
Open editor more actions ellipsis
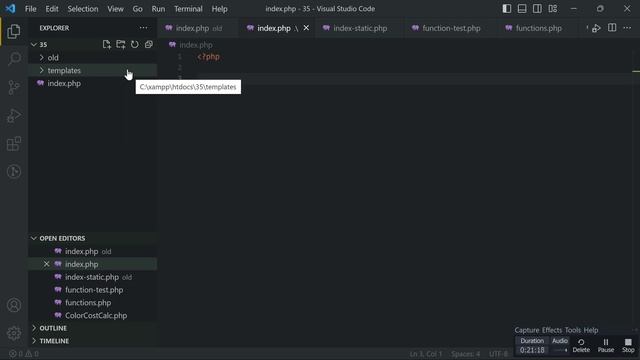[627, 28]
